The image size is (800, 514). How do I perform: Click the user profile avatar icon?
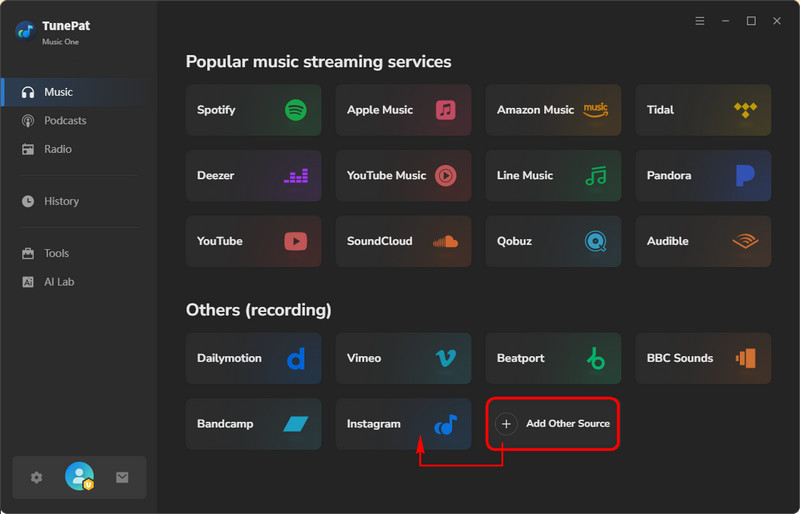coord(79,477)
